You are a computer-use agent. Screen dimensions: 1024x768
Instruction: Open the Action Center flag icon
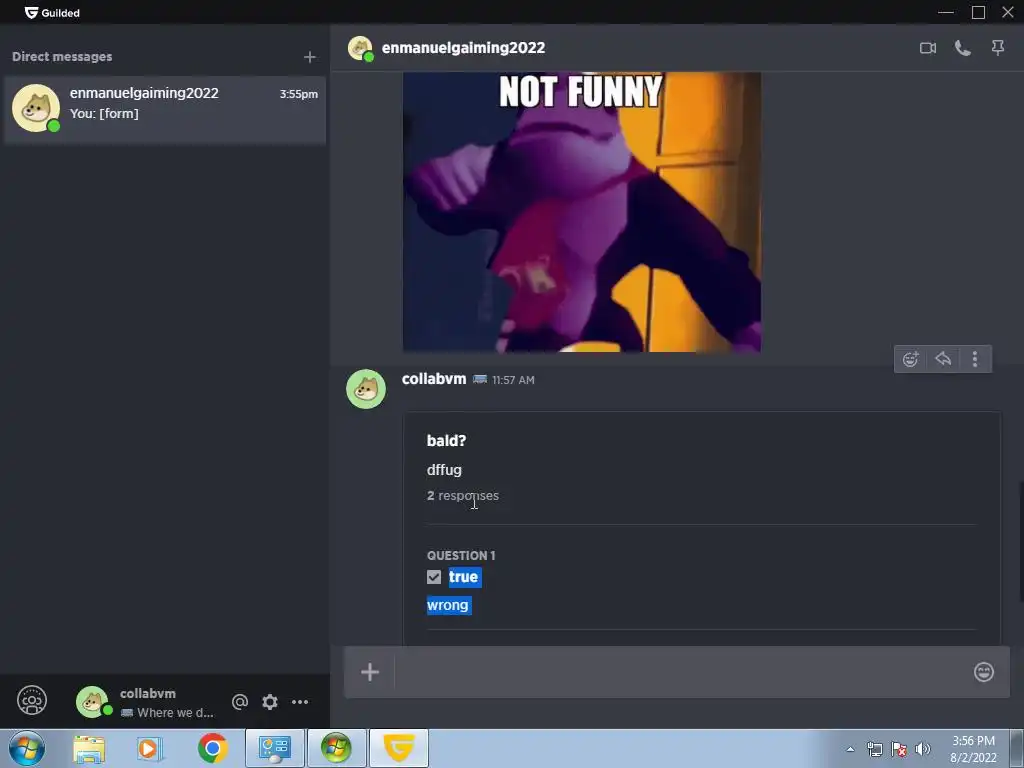[899, 749]
